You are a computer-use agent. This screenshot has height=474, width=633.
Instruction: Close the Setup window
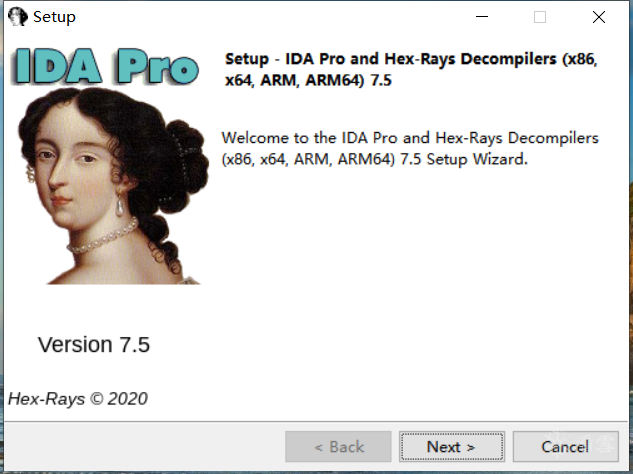(599, 17)
